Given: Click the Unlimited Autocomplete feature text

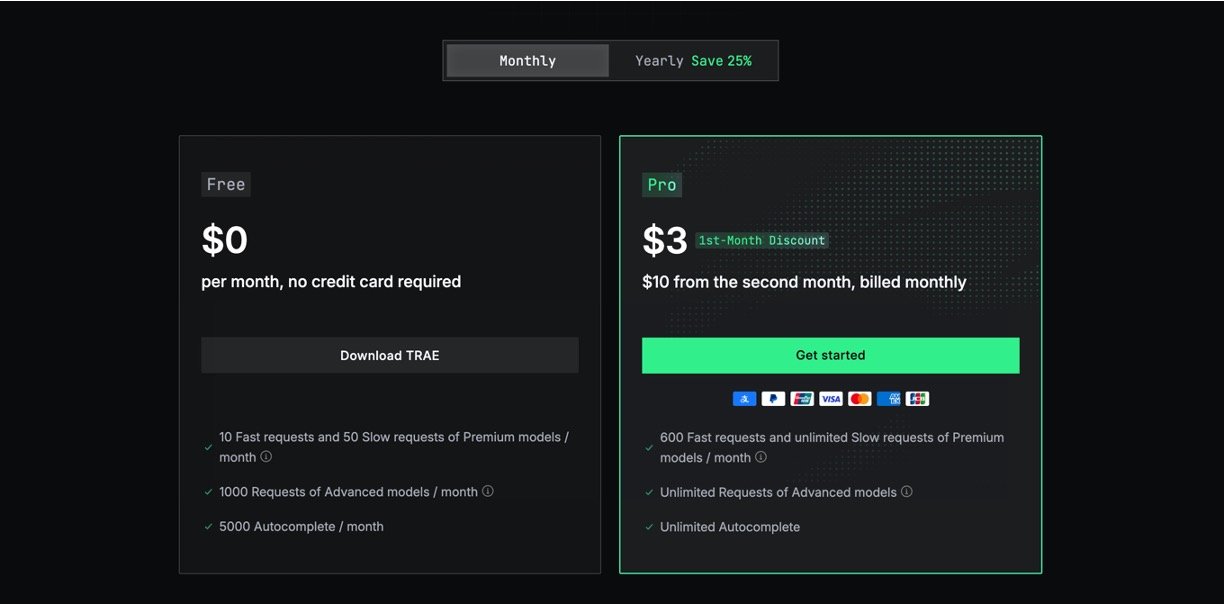Looking at the screenshot, I should (730, 527).
